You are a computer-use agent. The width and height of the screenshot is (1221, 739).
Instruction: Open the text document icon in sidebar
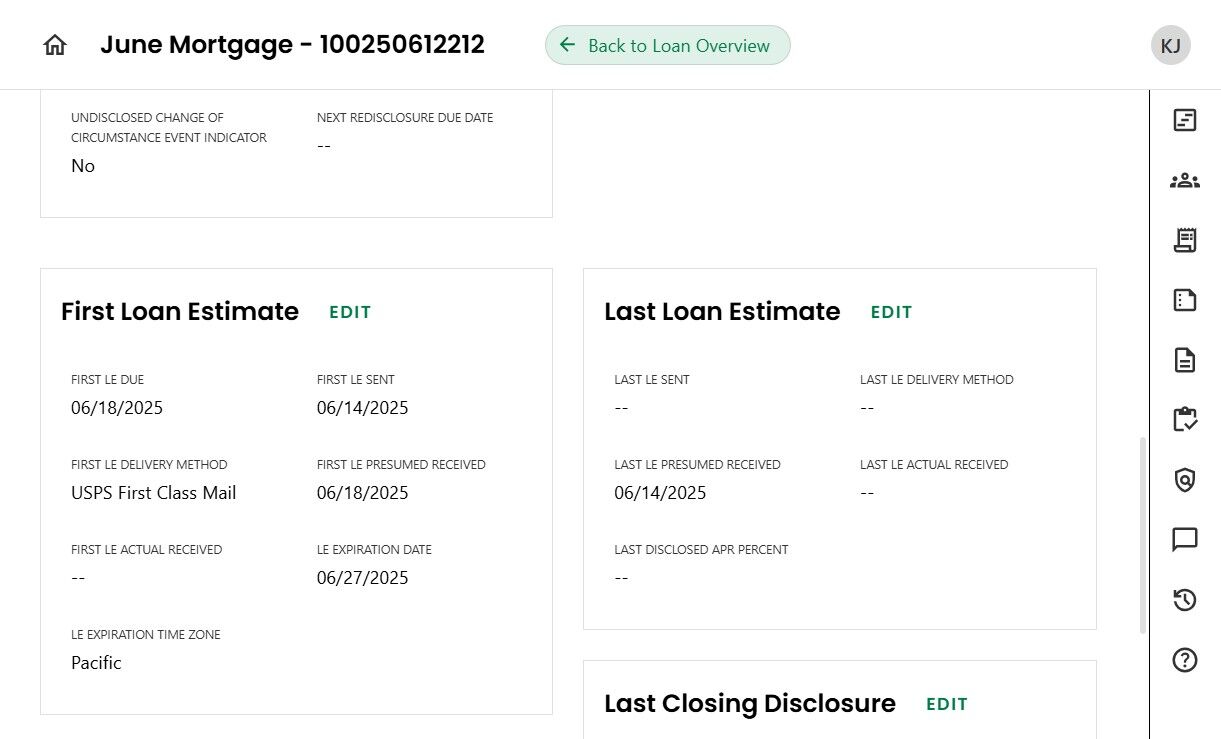(1184, 360)
